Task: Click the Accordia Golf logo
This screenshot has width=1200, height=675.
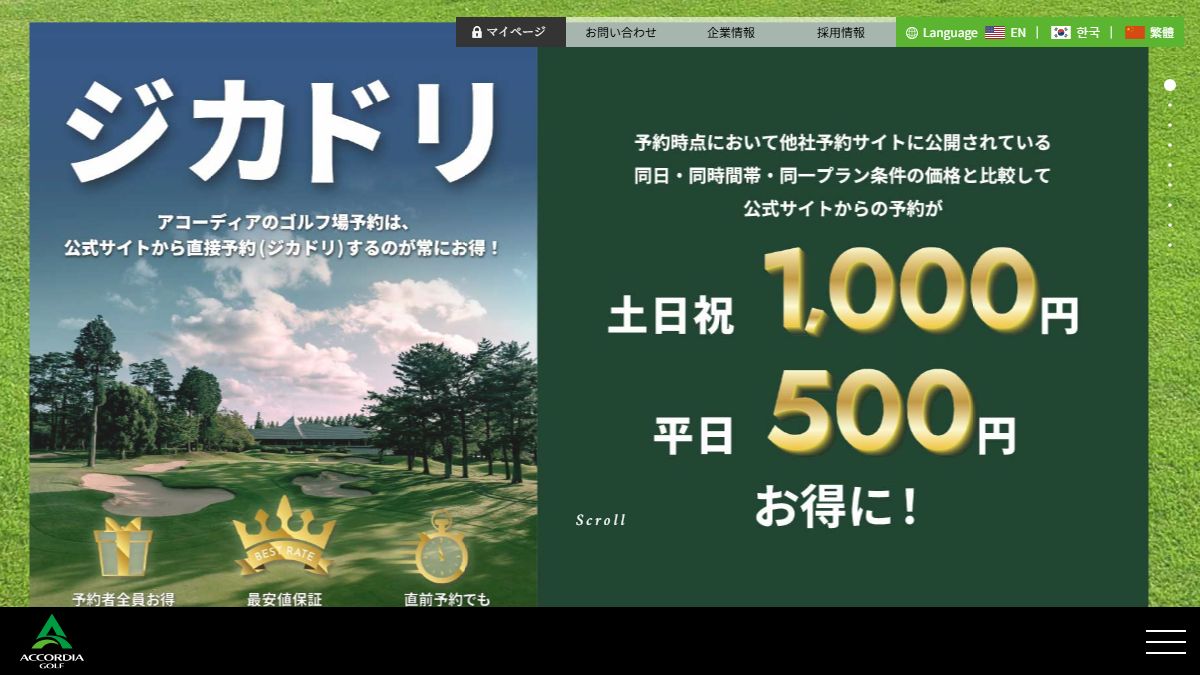Action: (x=51, y=641)
